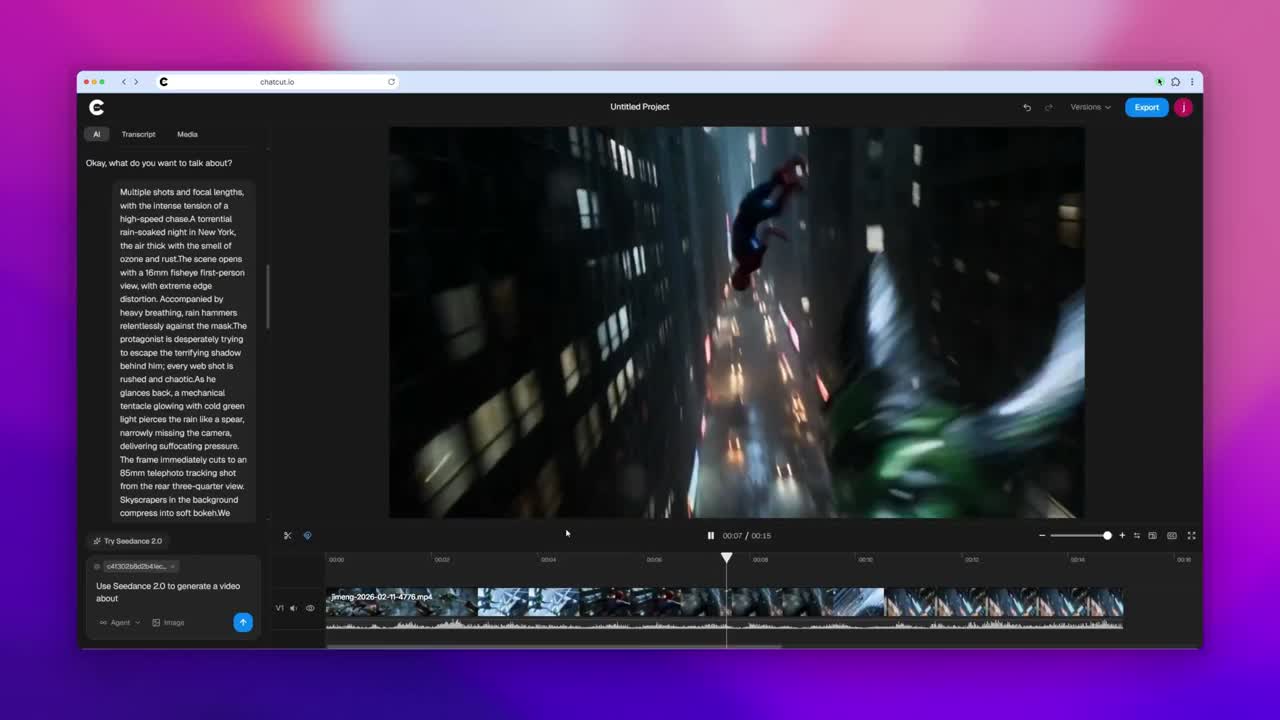Open the user profile avatar
This screenshot has width=1280, height=720.
[x=1183, y=107]
